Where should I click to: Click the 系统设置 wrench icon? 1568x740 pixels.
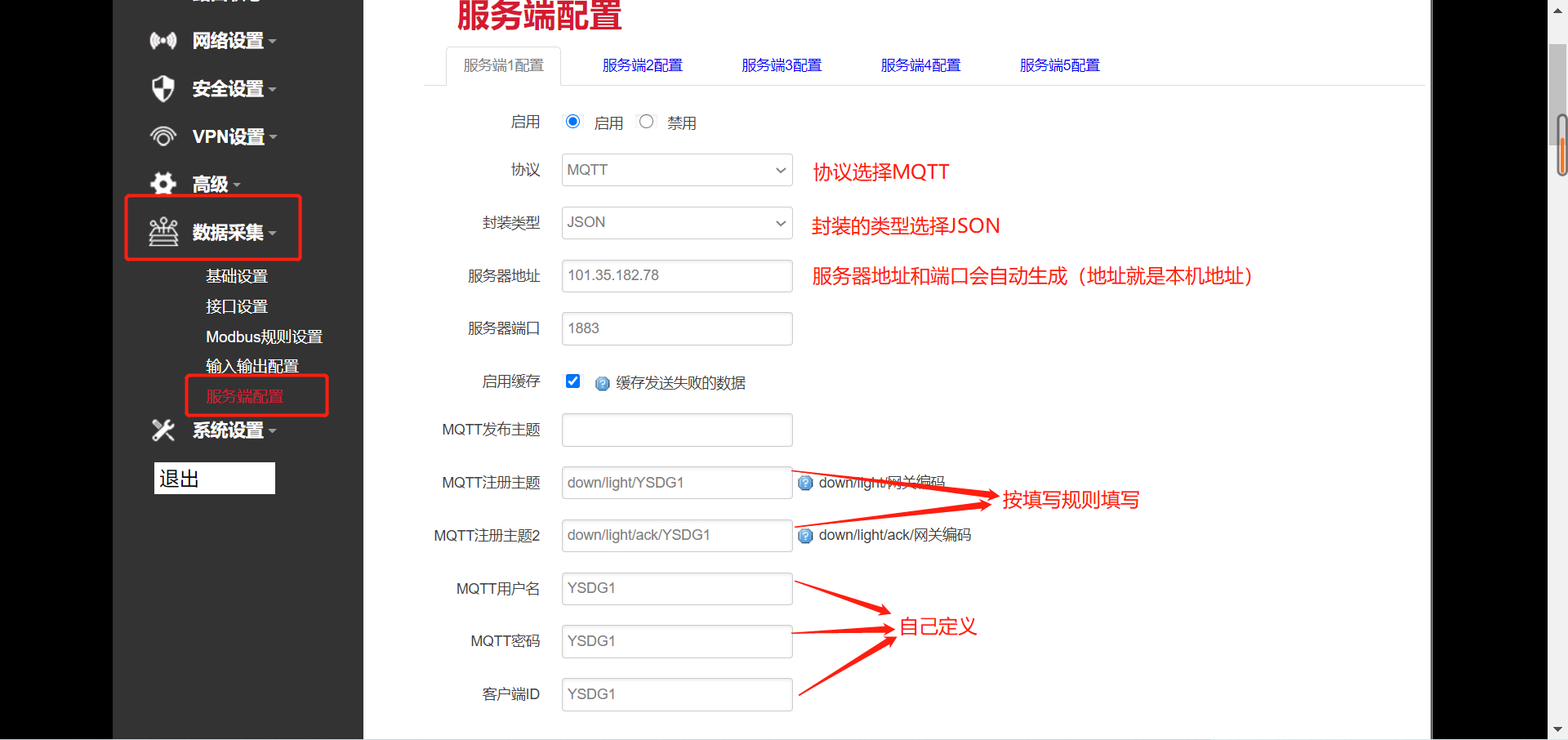(163, 430)
